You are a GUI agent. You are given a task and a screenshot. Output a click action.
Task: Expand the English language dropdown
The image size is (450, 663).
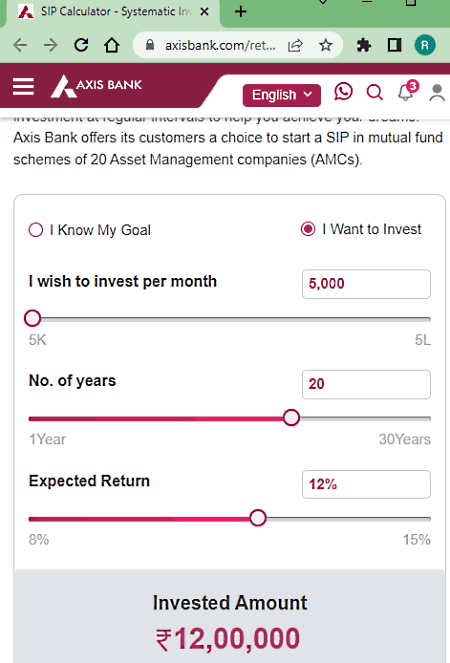(282, 95)
